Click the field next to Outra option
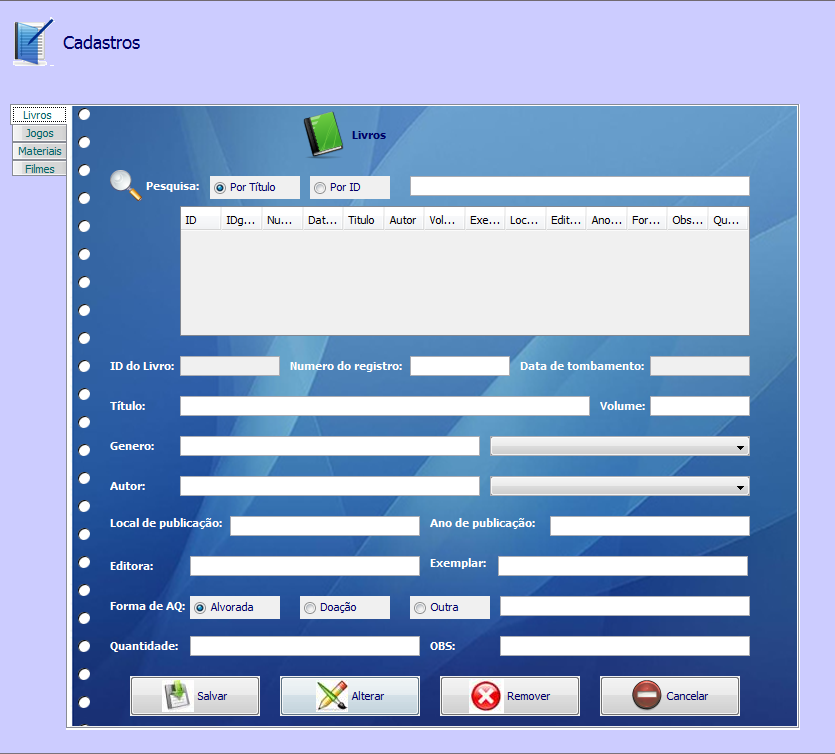The image size is (835, 754). pos(625,607)
